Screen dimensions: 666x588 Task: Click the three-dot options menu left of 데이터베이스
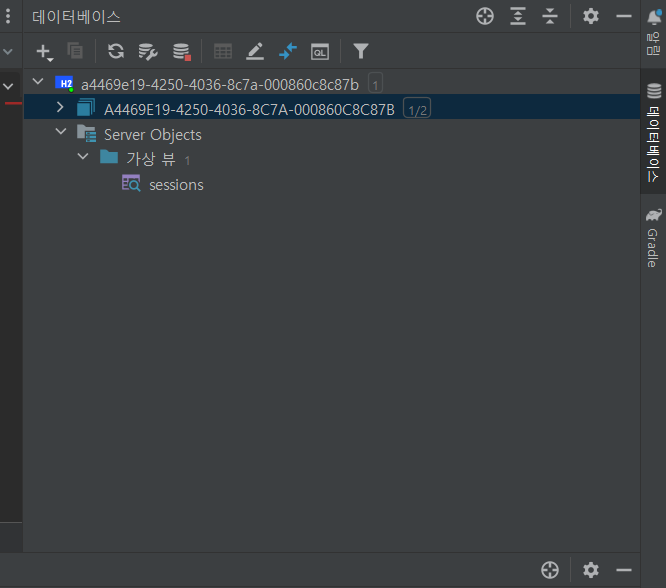click(8, 17)
